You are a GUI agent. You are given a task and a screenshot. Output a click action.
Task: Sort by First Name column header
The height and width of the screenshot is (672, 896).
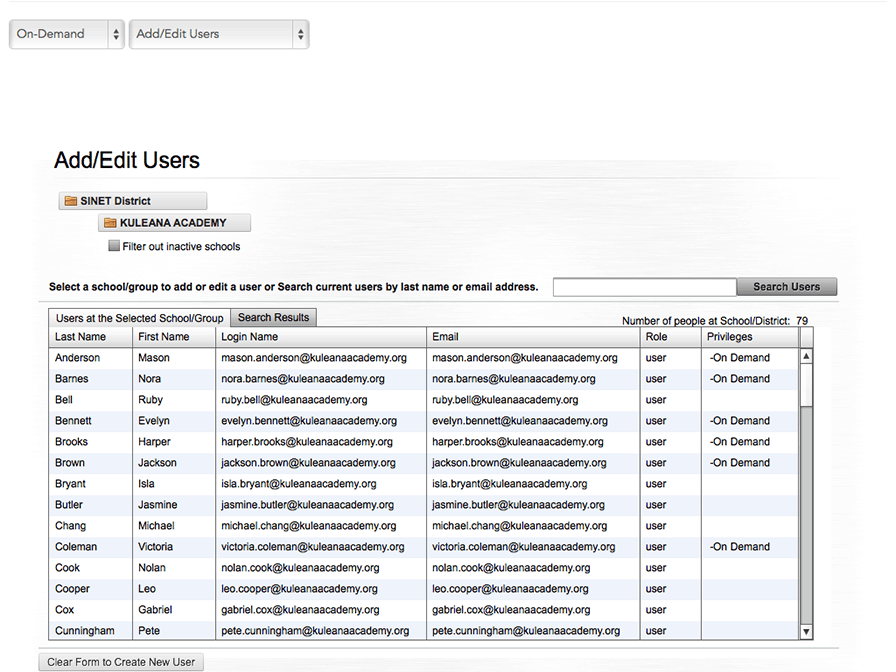coord(174,337)
